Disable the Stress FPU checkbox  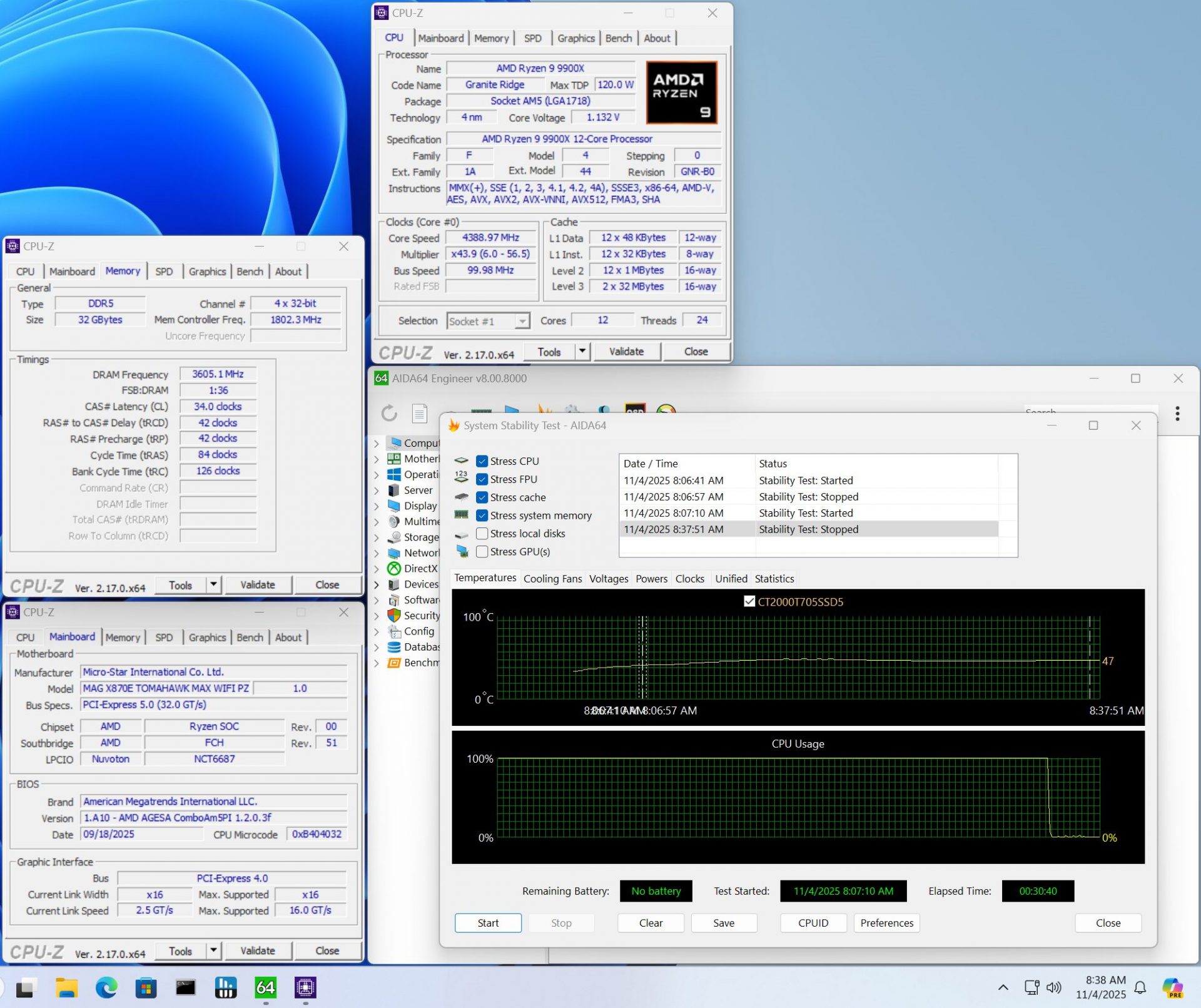point(482,479)
